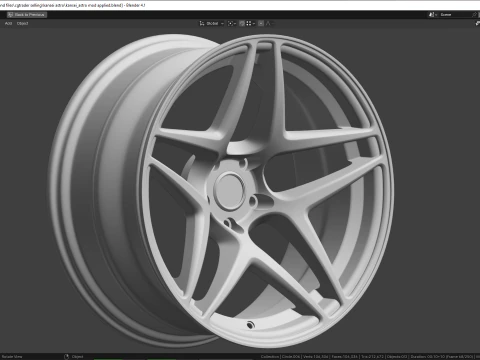The image size is (480, 360).
Task: Click the Collection name in status bar
Action: [x=269, y=357]
